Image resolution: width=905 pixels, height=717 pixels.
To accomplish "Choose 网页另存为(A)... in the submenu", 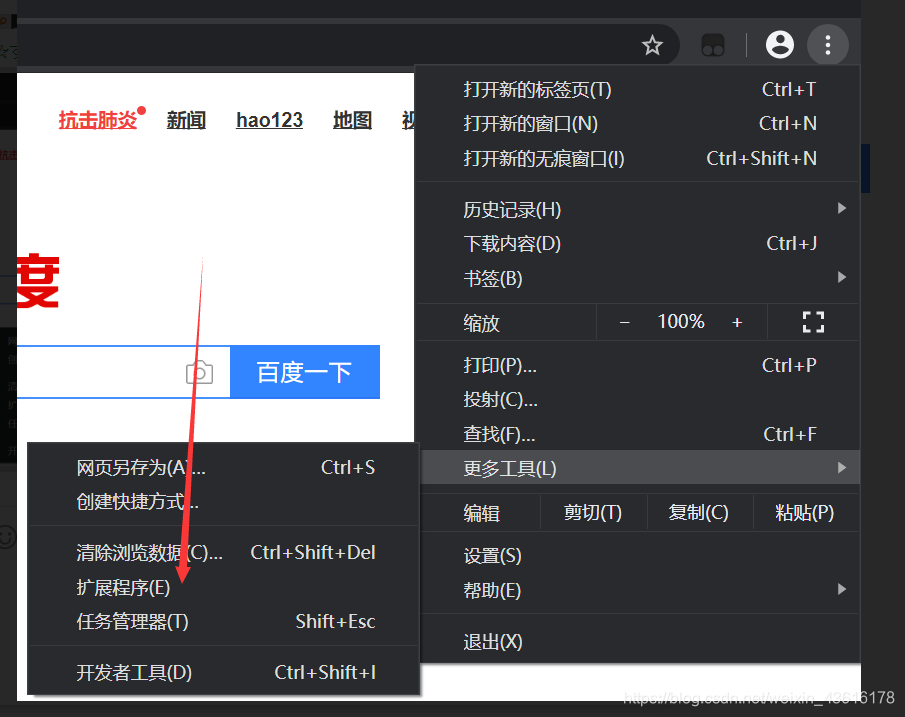I will coord(223,467).
